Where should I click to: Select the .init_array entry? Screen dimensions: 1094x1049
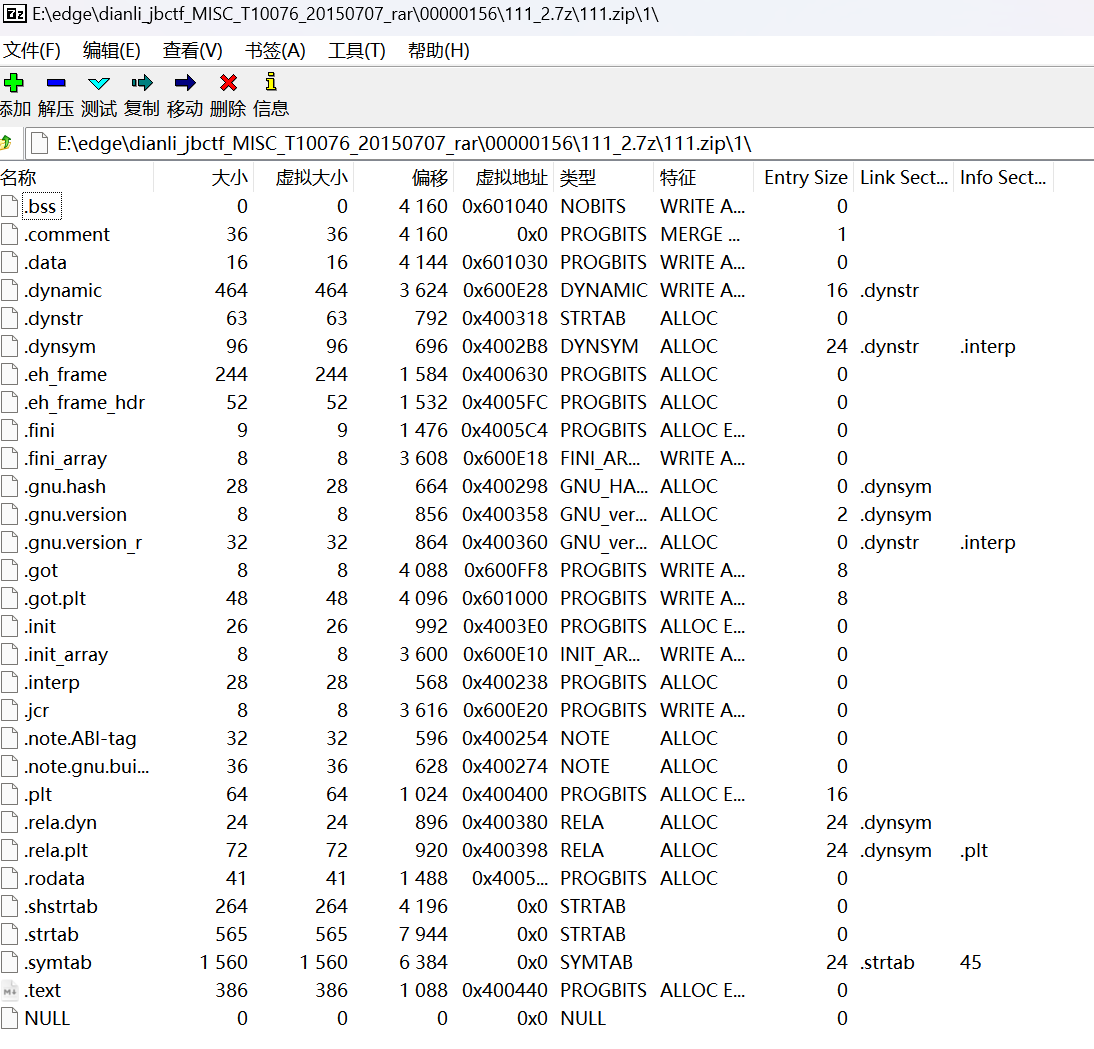pyautogui.click(x=66, y=654)
